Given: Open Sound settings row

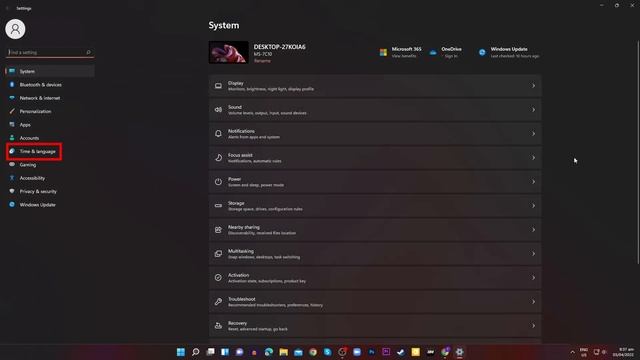Looking at the screenshot, I should coord(375,110).
